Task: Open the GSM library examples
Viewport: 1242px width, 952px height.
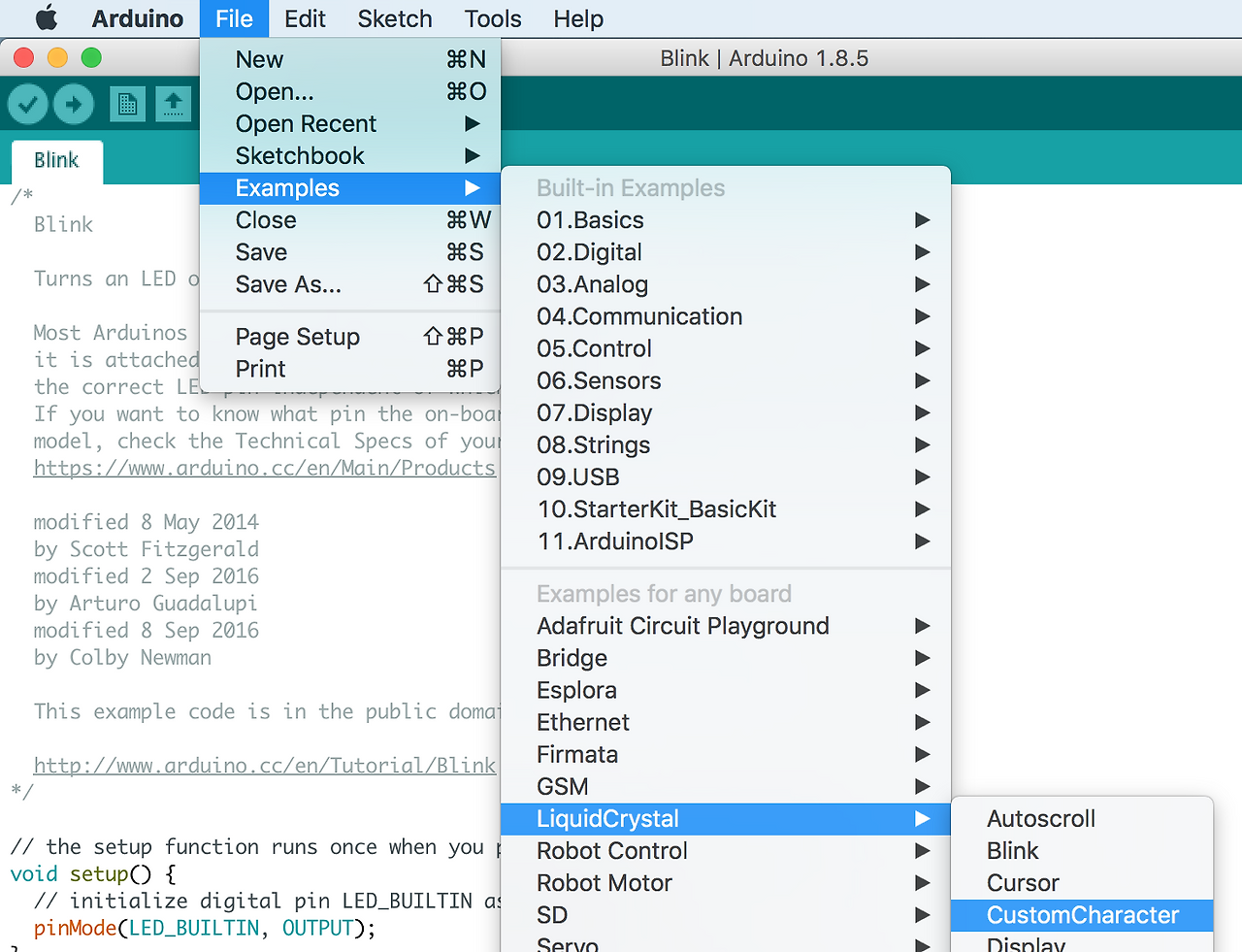Action: [x=726, y=786]
